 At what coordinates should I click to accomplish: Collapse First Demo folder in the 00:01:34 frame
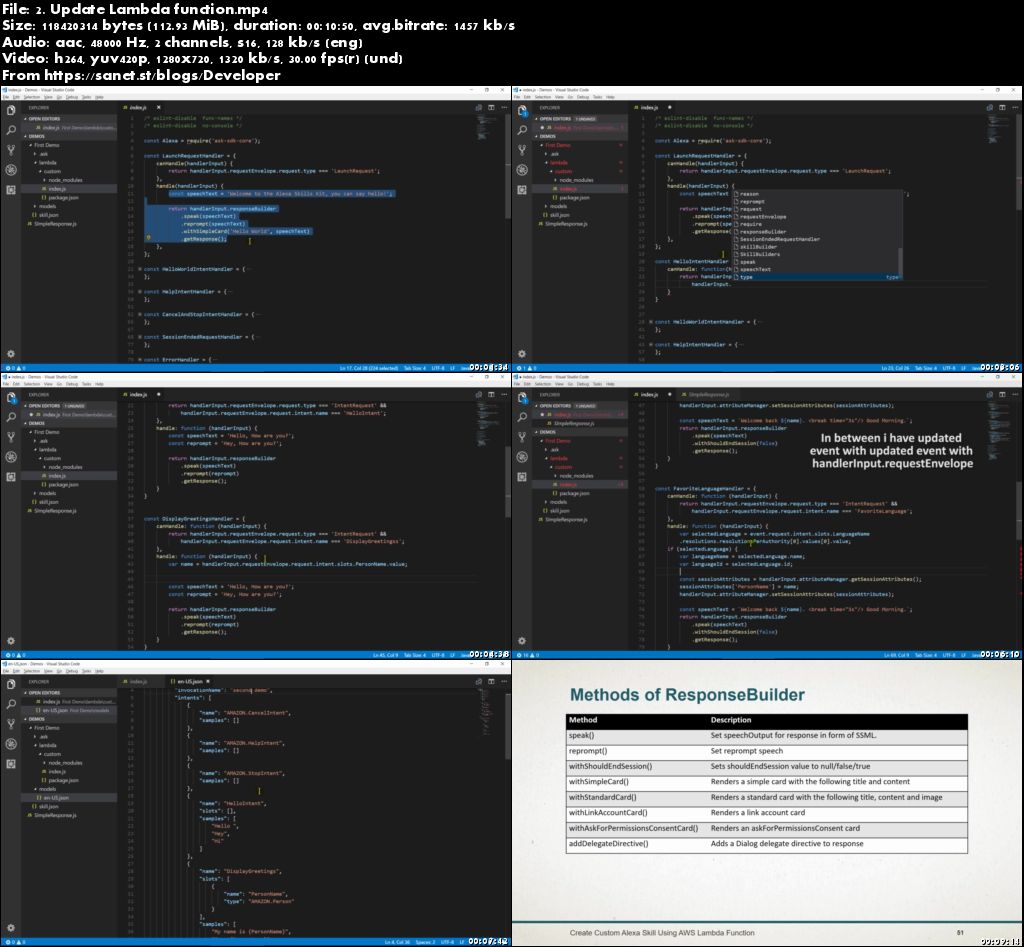pyautogui.click(x=45, y=145)
